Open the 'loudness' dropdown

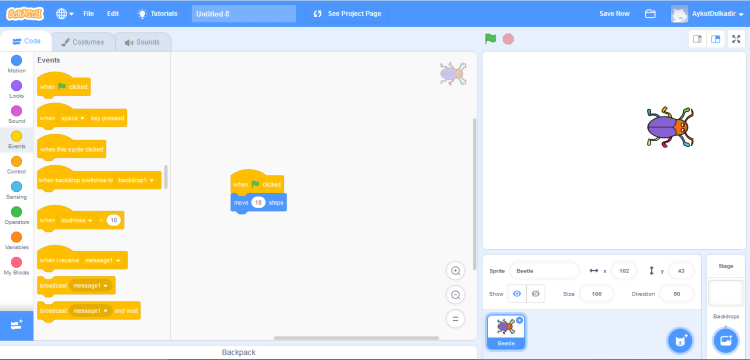click(77, 220)
